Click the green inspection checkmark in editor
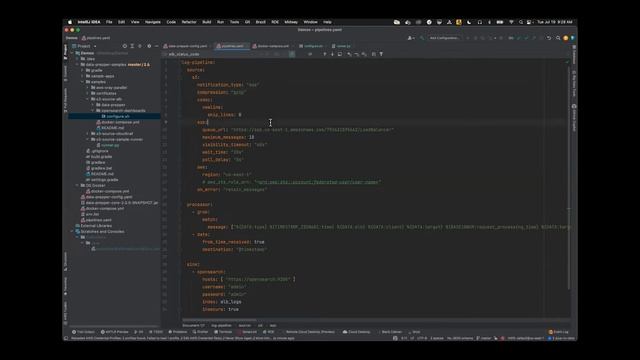Screen dimensions: 640x360 pos(567,62)
